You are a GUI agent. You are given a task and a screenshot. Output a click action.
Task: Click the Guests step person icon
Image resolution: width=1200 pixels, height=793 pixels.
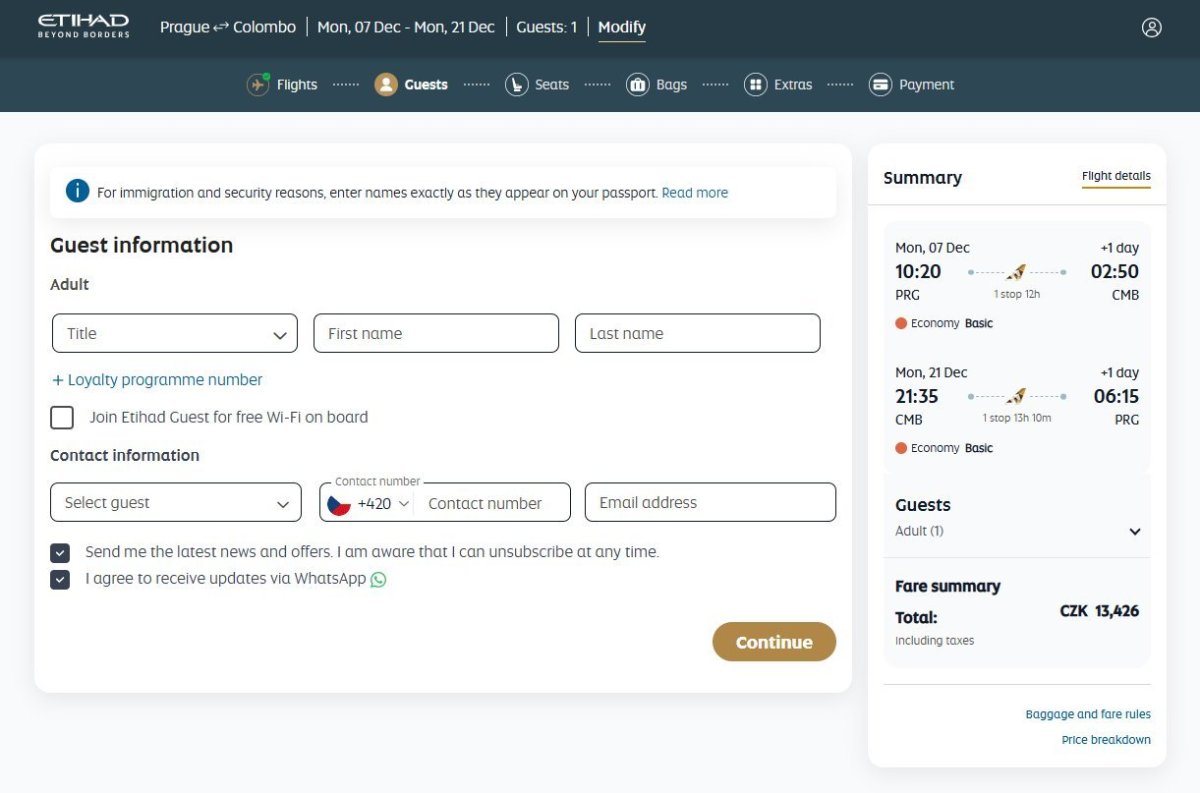coord(386,85)
